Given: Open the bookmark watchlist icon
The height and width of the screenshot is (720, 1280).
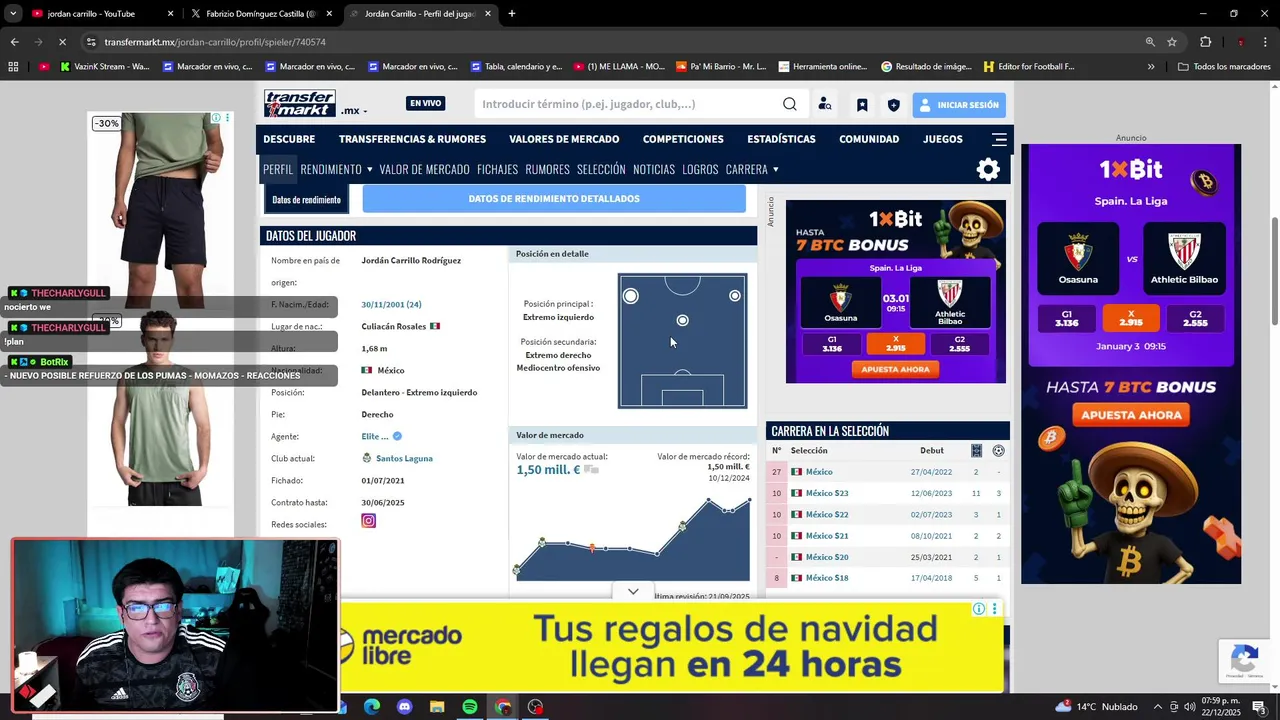Looking at the screenshot, I should click(862, 105).
